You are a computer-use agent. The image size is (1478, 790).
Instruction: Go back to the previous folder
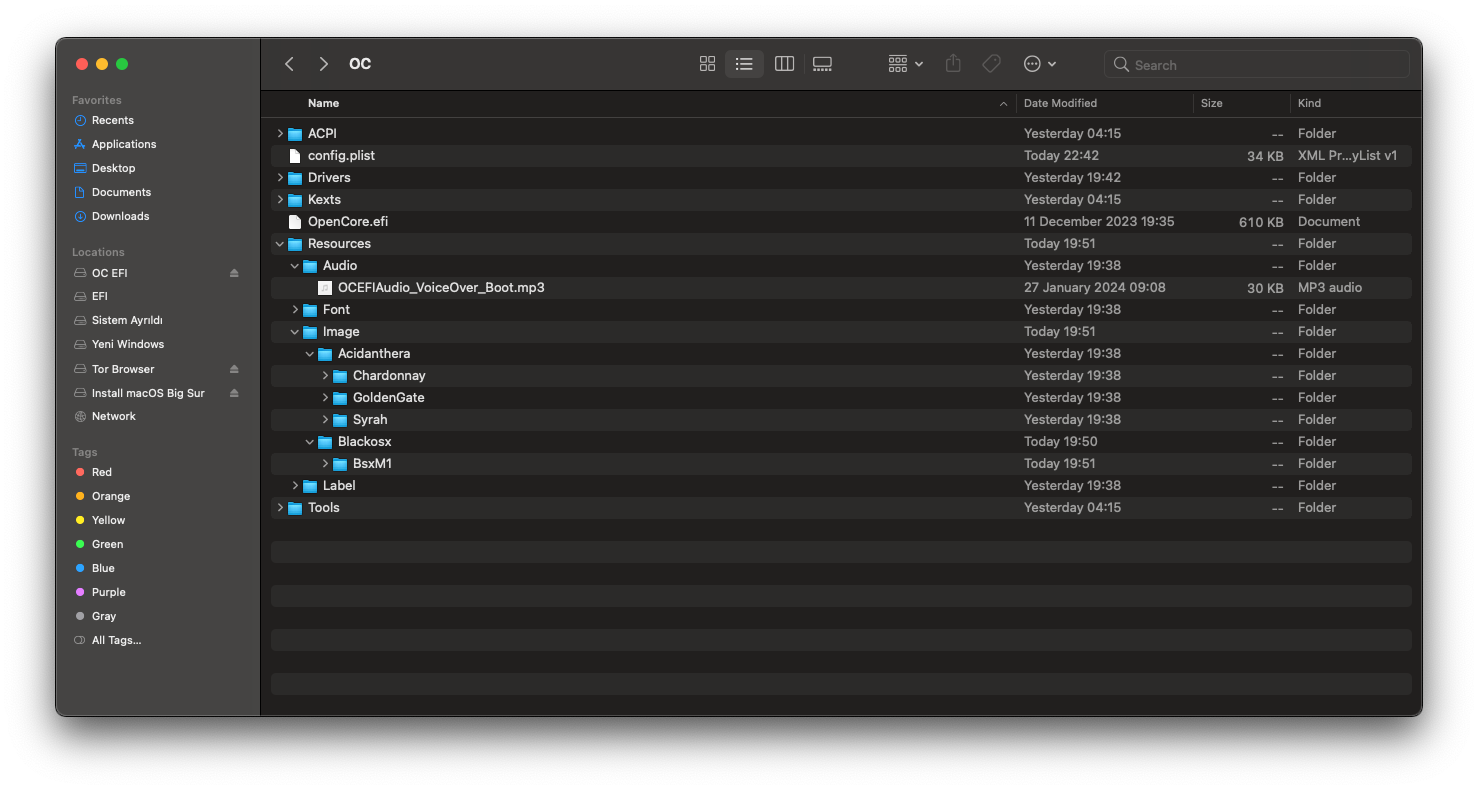[289, 64]
